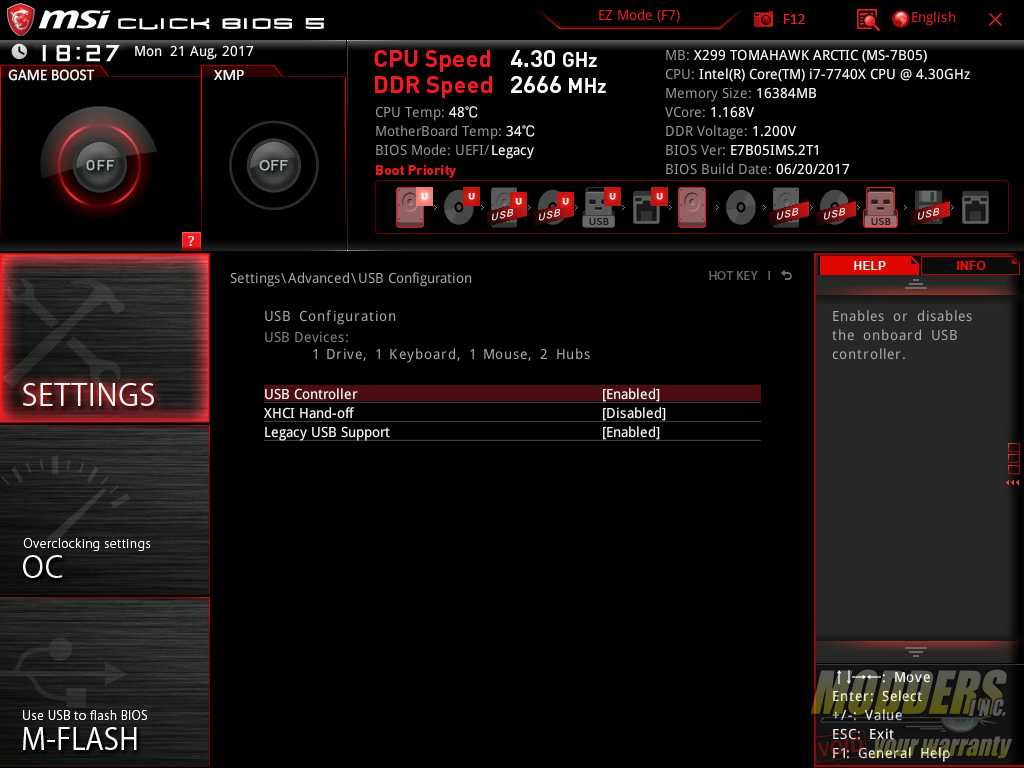Select the first UEFI hard disk boot icon
1024x768 pixels.
[x=412, y=208]
